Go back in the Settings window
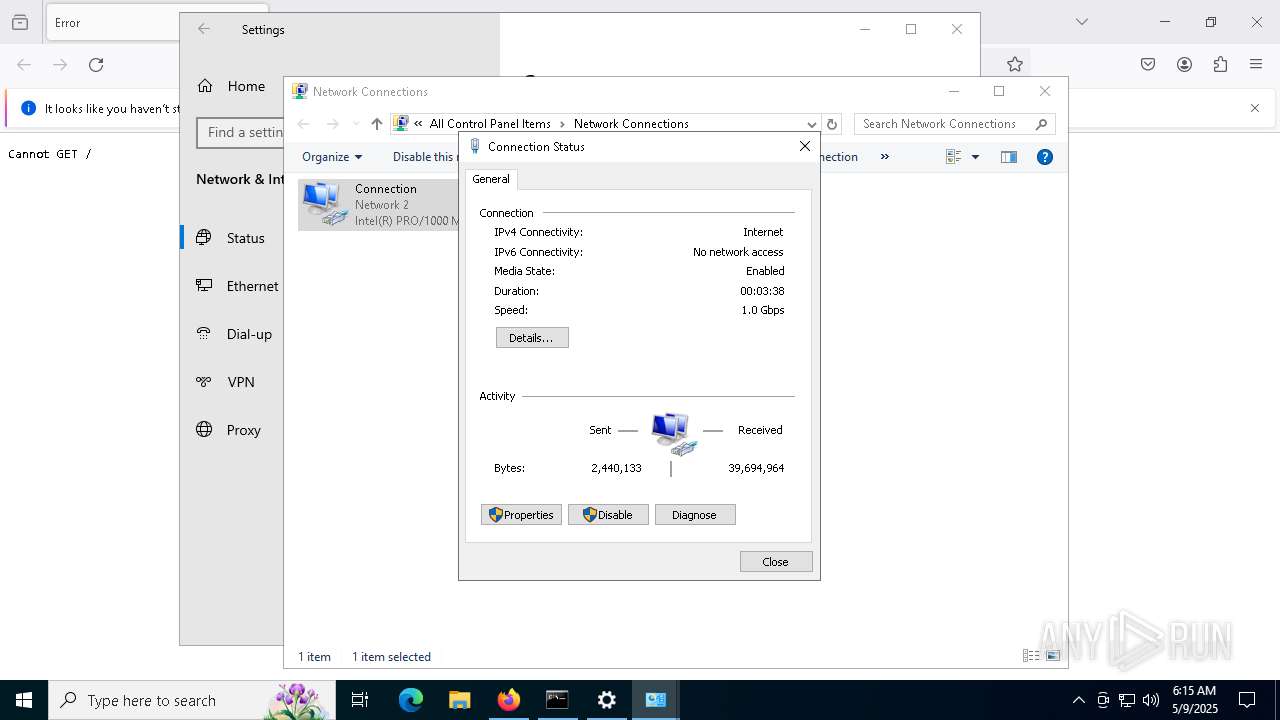 [x=204, y=30]
